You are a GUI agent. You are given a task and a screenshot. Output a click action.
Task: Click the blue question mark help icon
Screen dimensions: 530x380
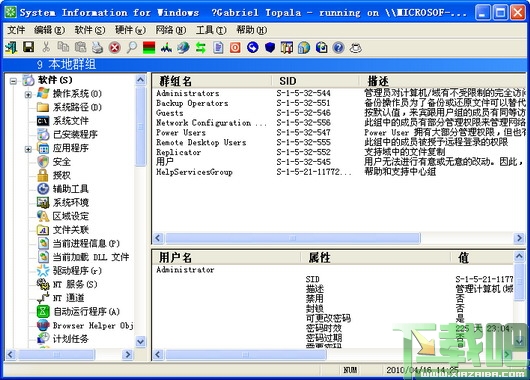click(x=338, y=48)
